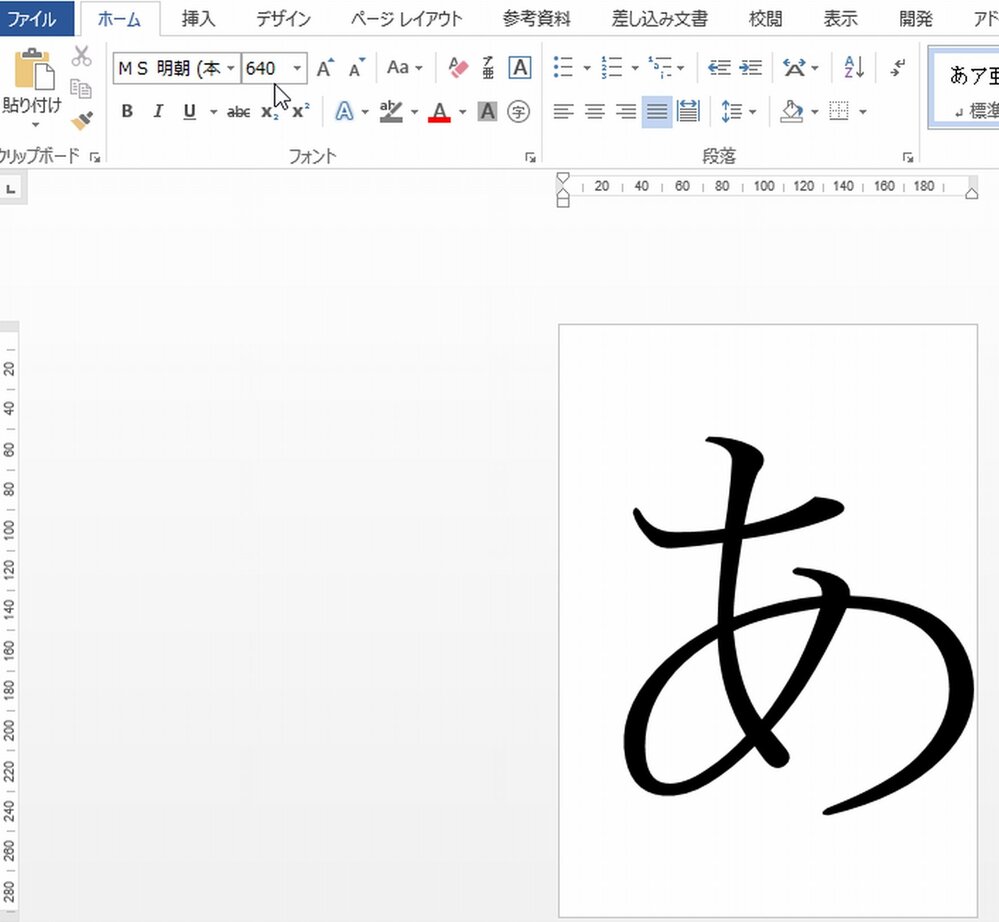
Task: Apply the red font color button
Action: coord(439,112)
